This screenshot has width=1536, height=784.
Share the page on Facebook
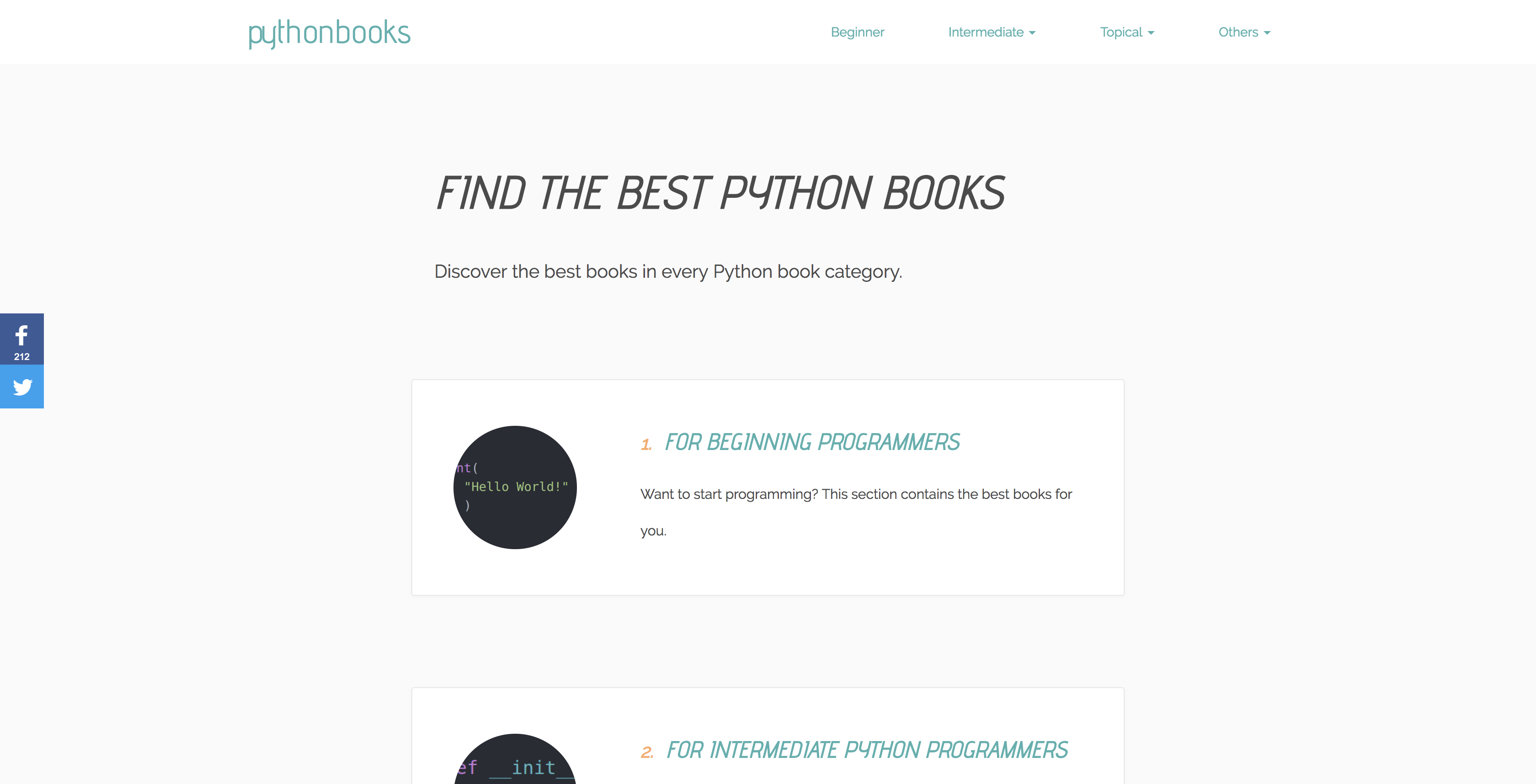click(x=21, y=337)
